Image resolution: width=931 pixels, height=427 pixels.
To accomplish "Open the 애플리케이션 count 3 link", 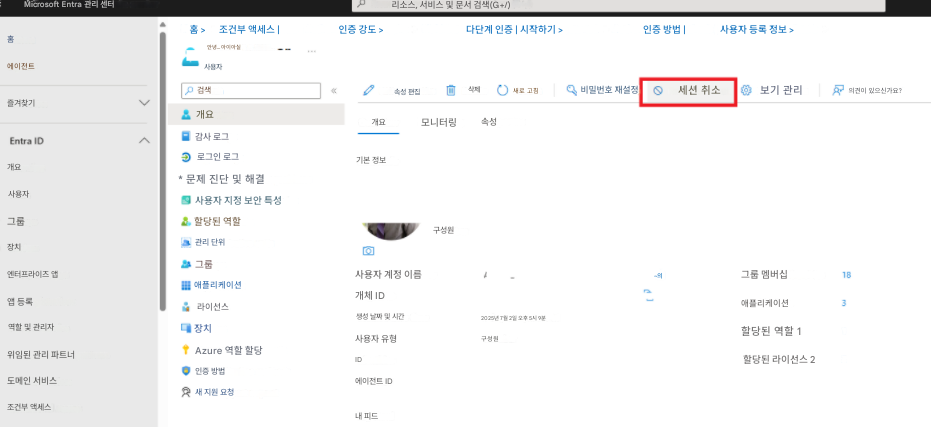I will (844, 303).
